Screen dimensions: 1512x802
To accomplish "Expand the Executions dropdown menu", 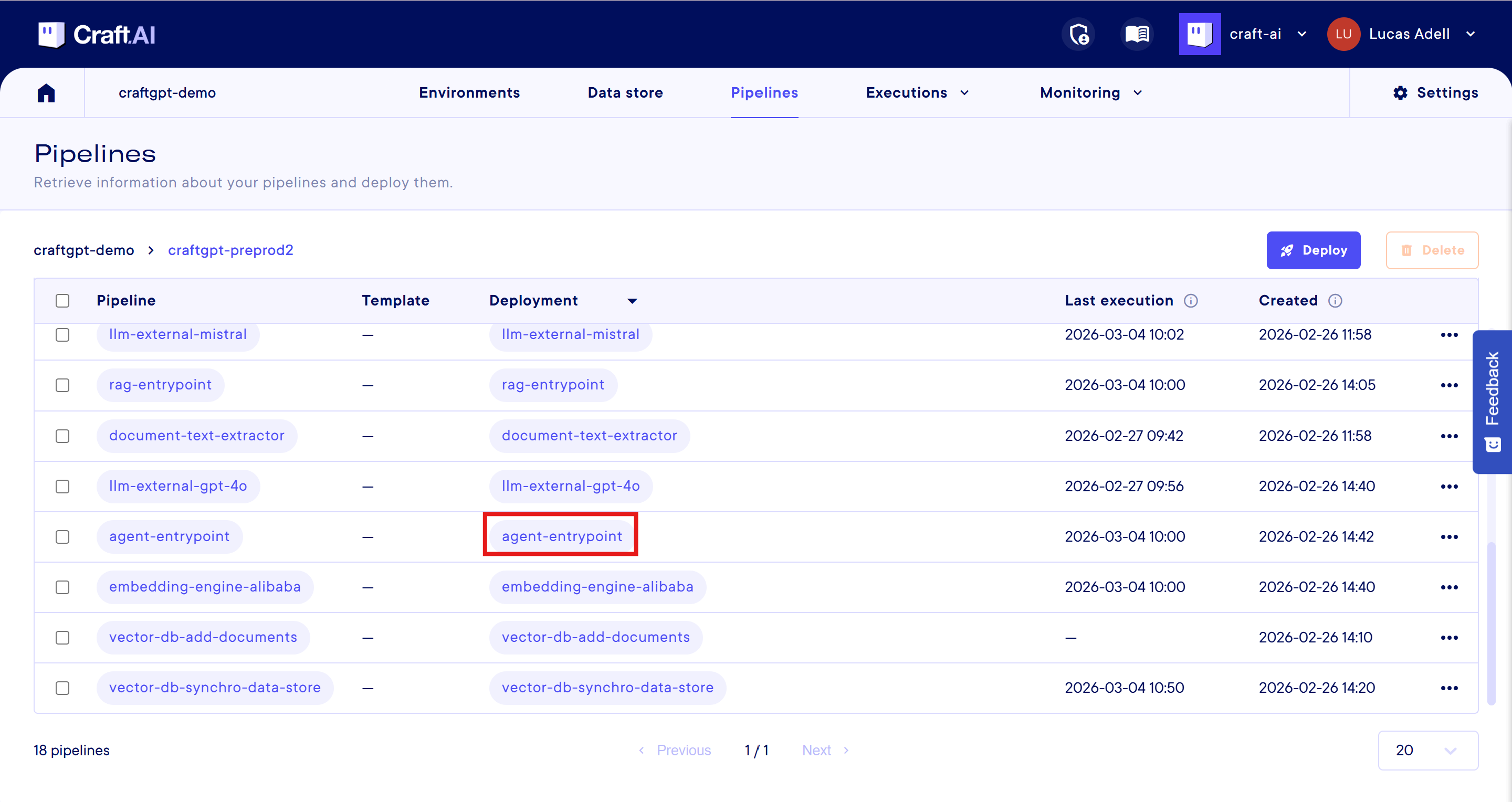I will (x=917, y=93).
